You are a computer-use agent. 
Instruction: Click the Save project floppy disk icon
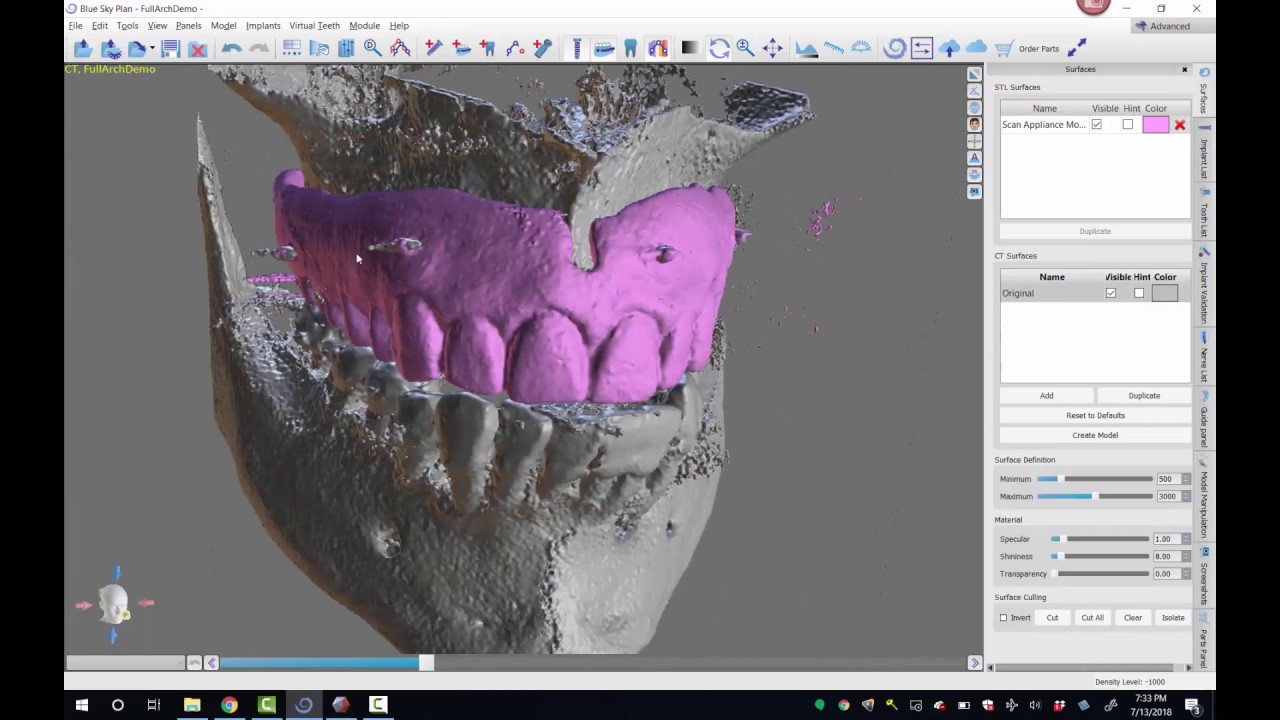pos(170,48)
